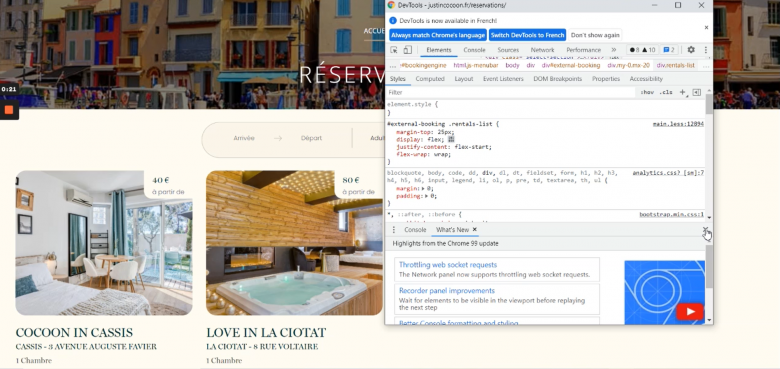Open the DOM Breakpoints sub-tab
The image size is (780, 369).
pyautogui.click(x=558, y=79)
